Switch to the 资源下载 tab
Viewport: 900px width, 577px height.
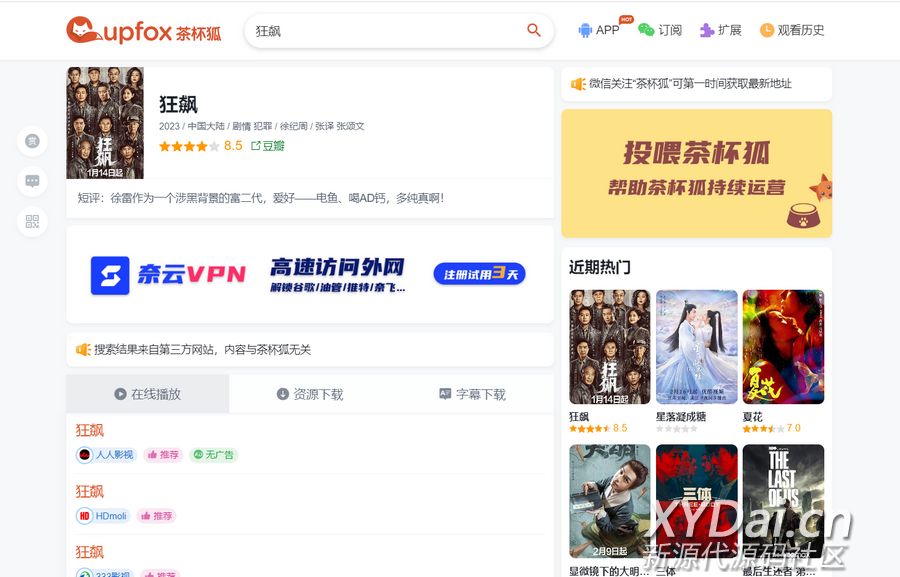(310, 394)
